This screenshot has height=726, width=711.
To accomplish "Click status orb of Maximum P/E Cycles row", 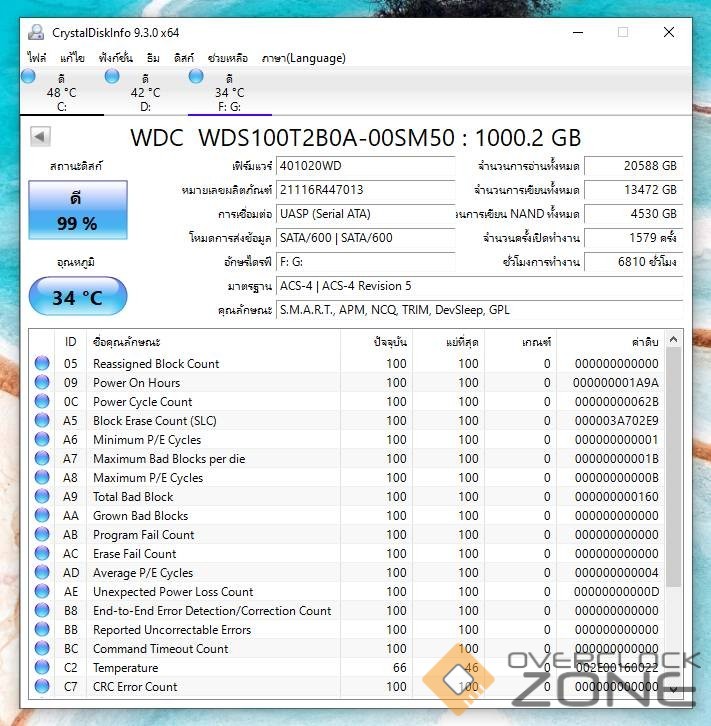I will [42, 477].
